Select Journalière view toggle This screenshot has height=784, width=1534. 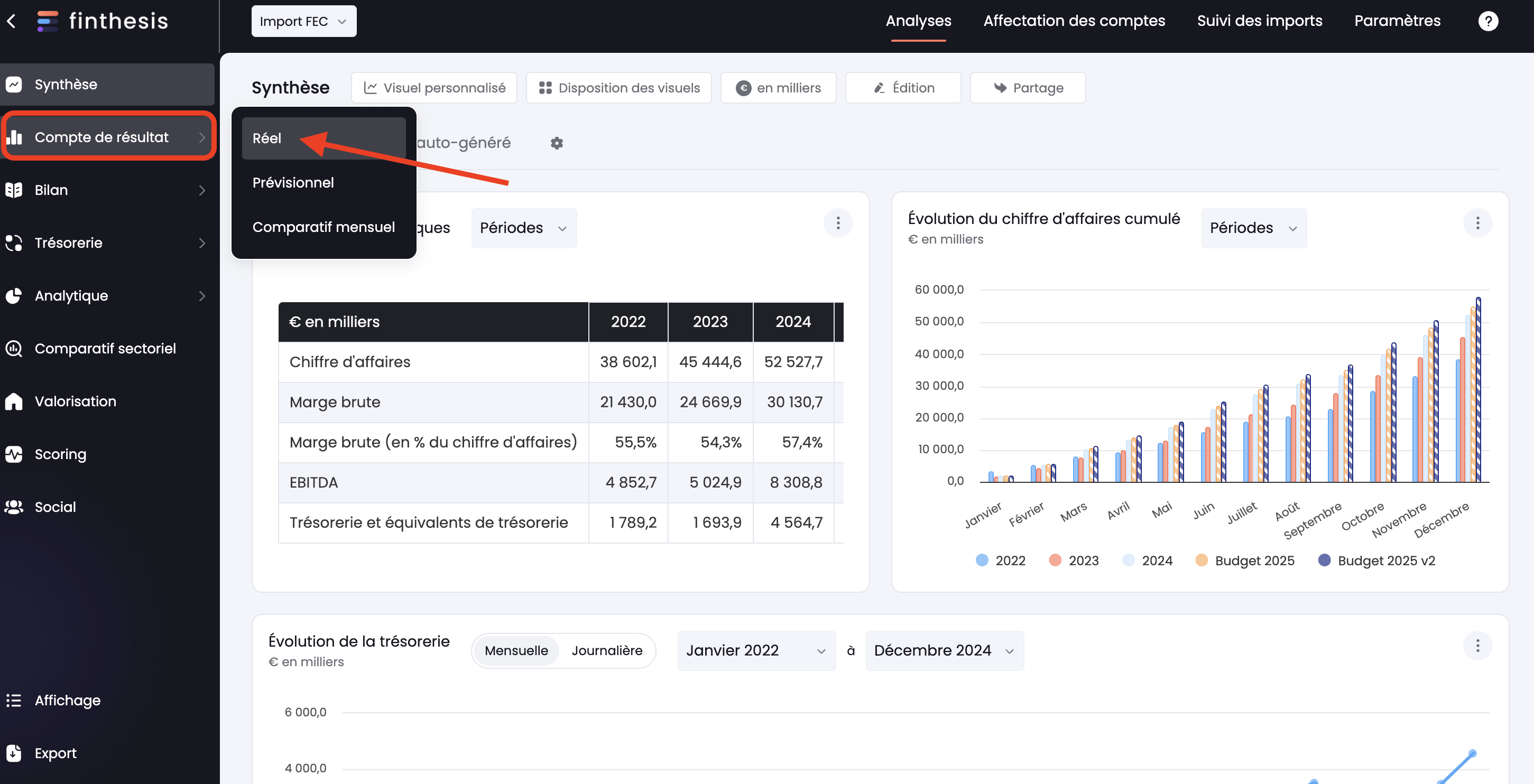point(607,651)
